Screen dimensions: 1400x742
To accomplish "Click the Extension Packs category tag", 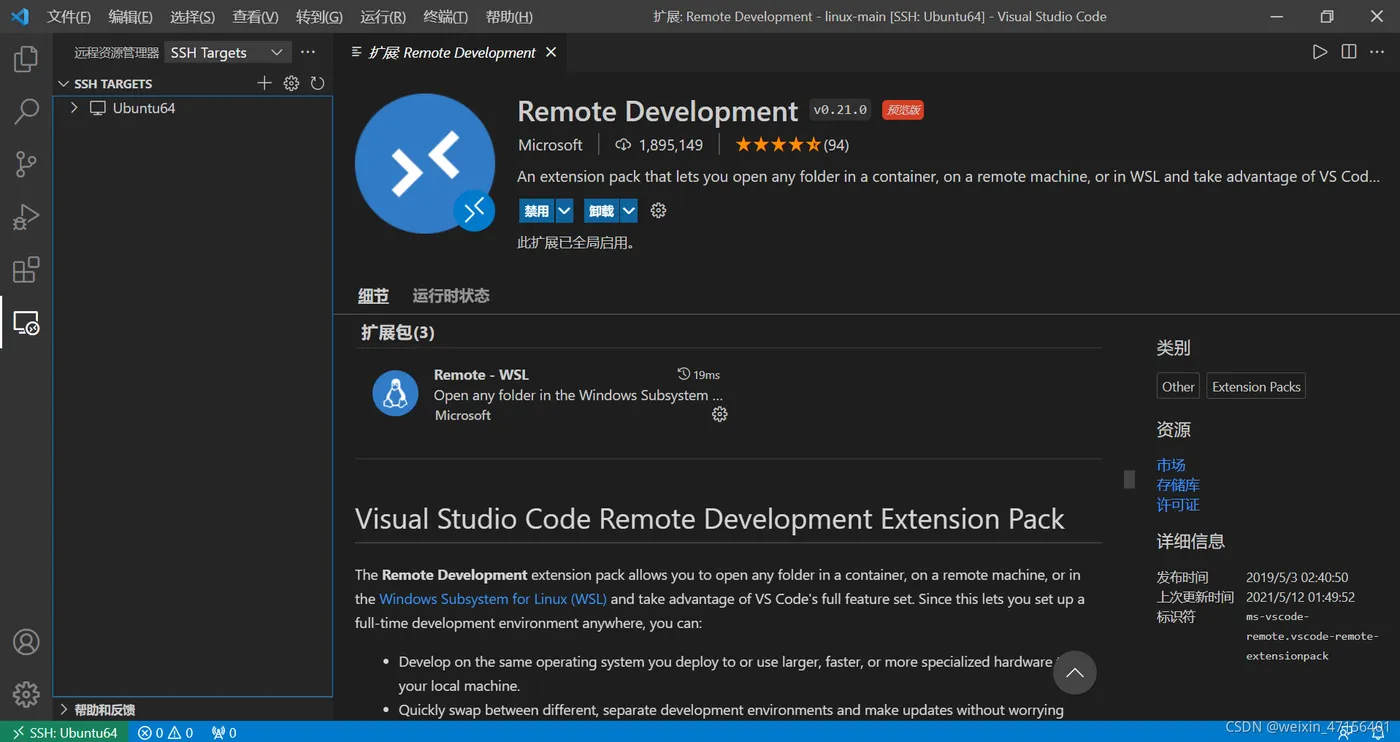I will pyautogui.click(x=1256, y=387).
